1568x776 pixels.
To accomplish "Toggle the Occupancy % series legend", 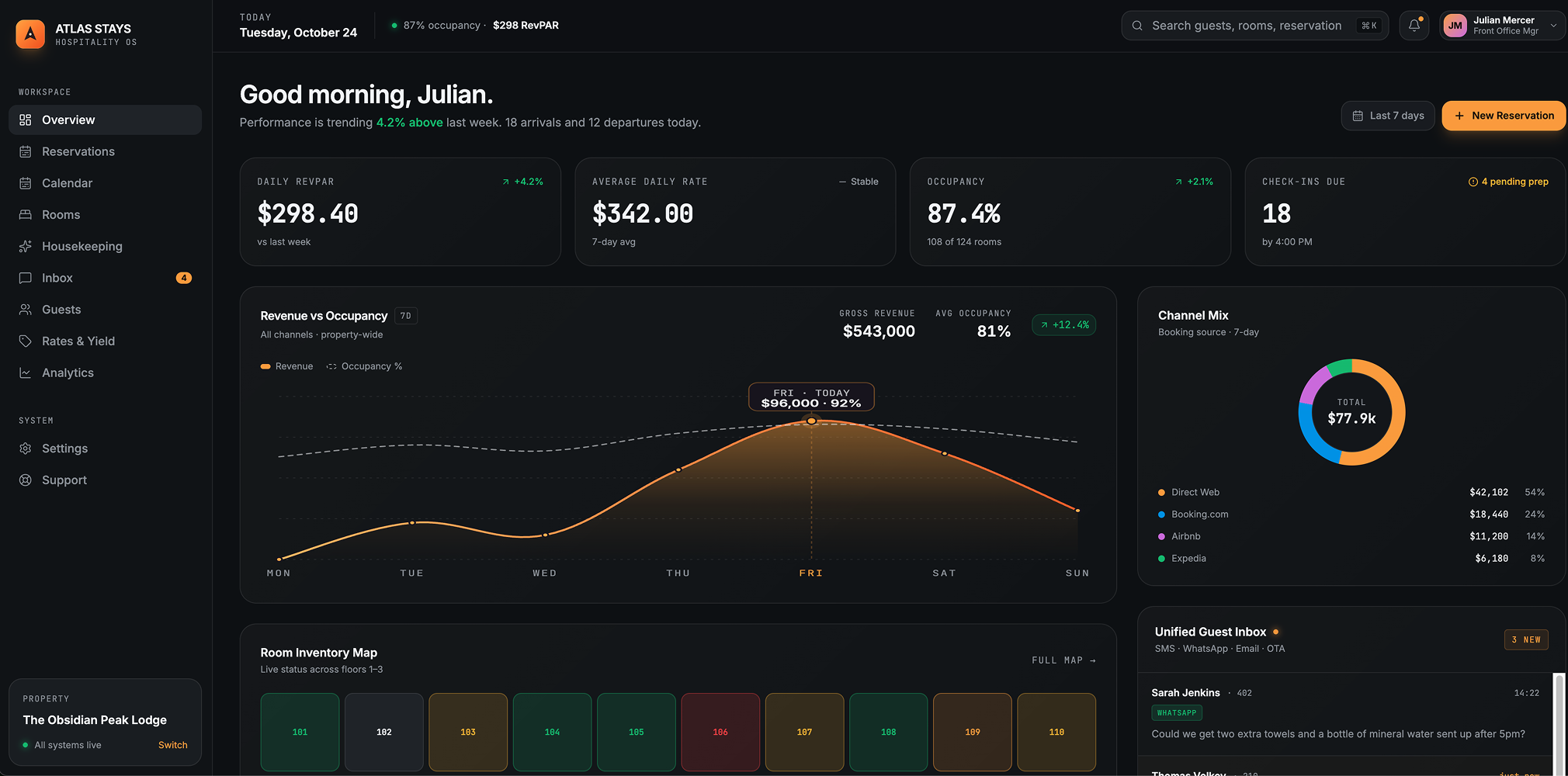I will (364, 366).
